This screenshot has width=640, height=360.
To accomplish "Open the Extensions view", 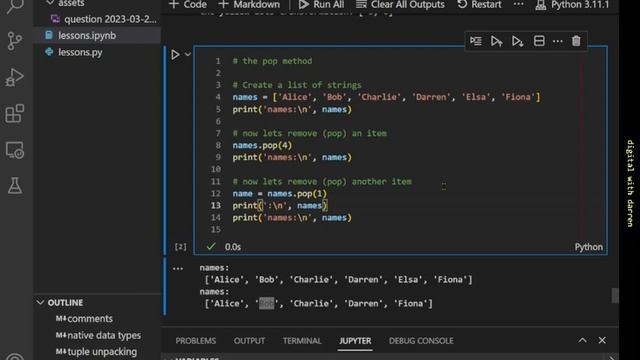I will point(15,113).
